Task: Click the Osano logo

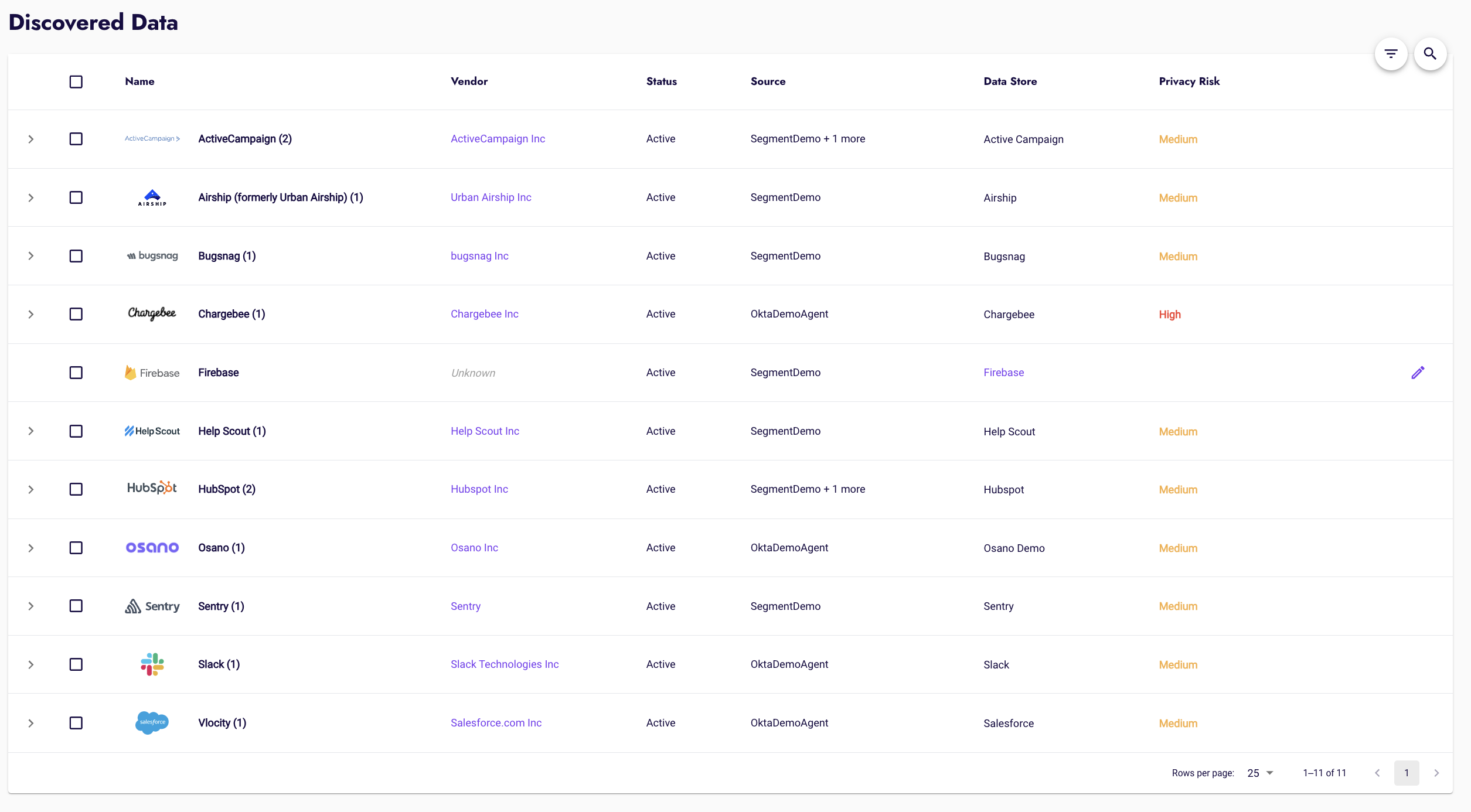Action: tap(152, 547)
